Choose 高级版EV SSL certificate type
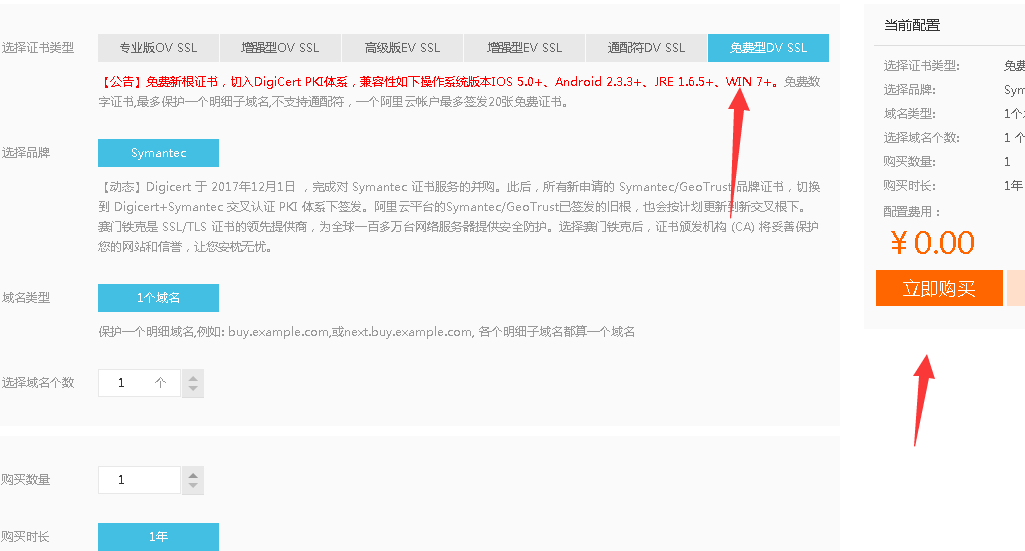The width and height of the screenshot is (1025, 551). point(402,48)
